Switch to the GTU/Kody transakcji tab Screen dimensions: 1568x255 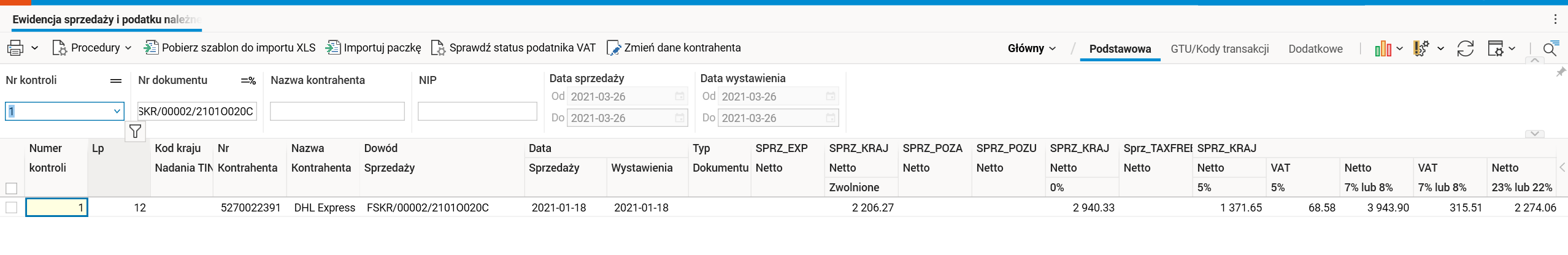pos(1220,49)
